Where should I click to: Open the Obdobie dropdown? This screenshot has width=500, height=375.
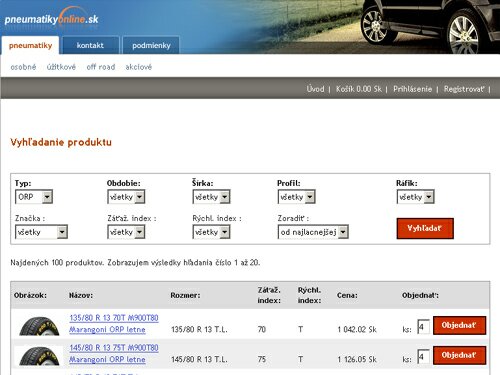tap(126, 197)
